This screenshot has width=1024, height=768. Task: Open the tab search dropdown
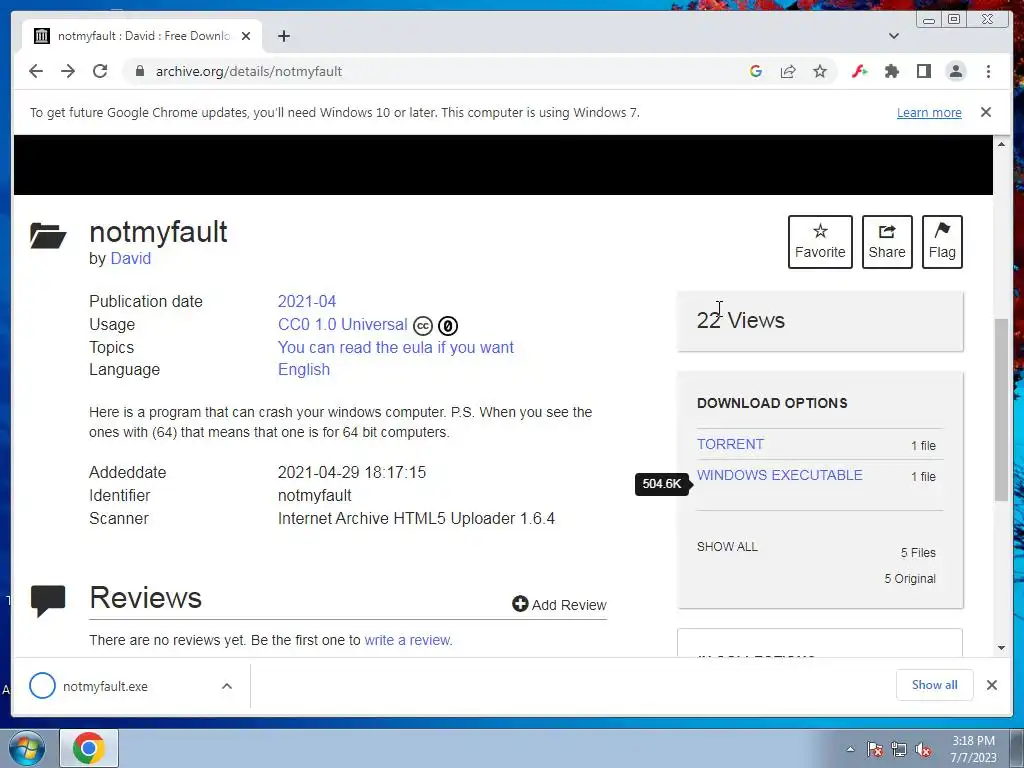(x=894, y=36)
